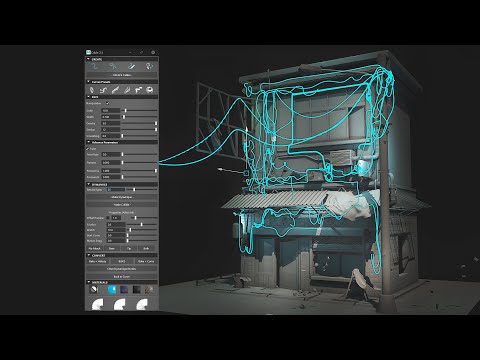The image size is (480, 360).
Task: Click the Base button in Dynamics row
Action: (x=112, y=248)
